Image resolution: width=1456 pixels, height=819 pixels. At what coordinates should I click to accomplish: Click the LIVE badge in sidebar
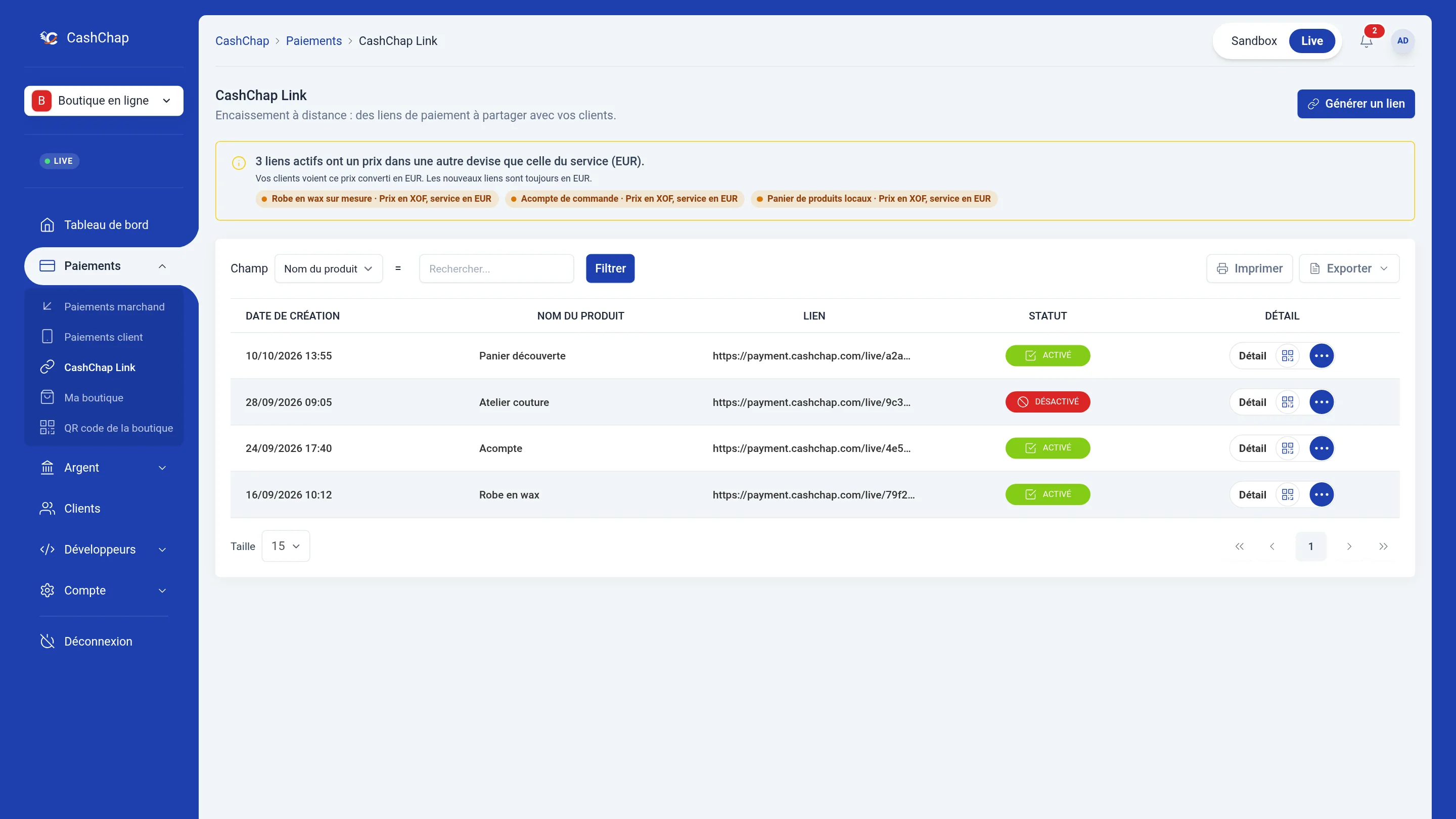[59, 161]
